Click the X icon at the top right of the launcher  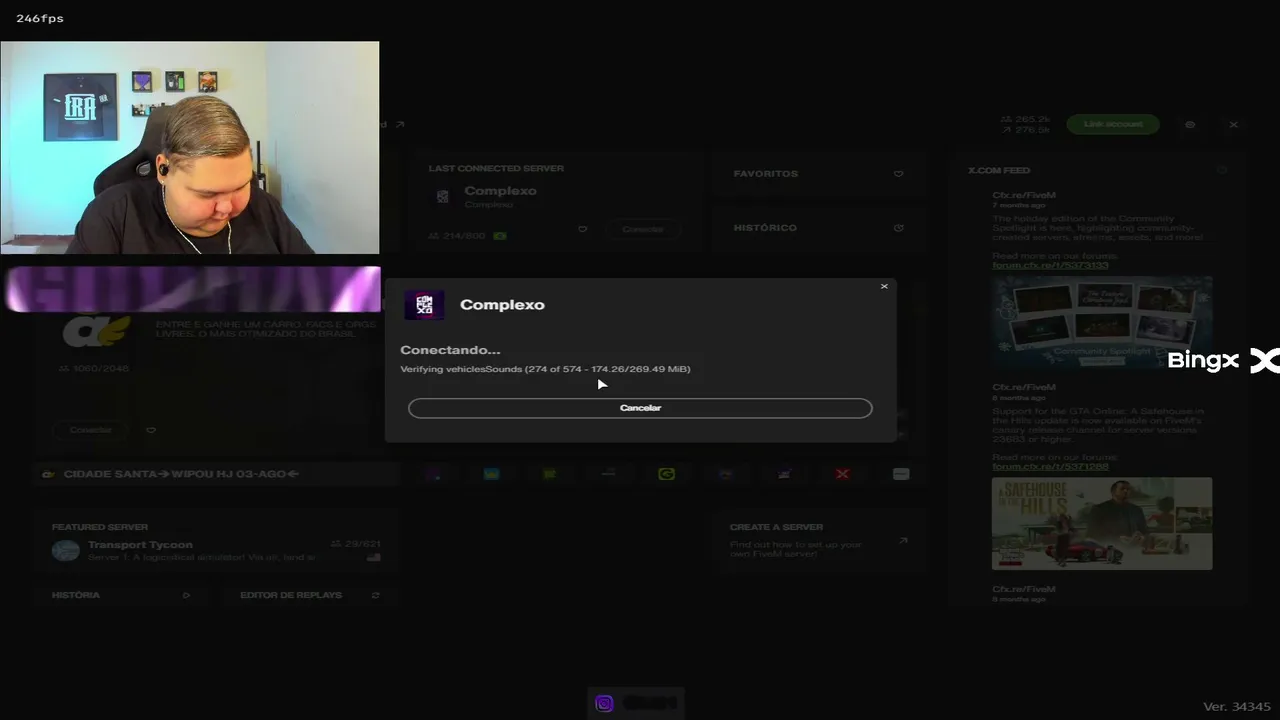pyautogui.click(x=1234, y=125)
